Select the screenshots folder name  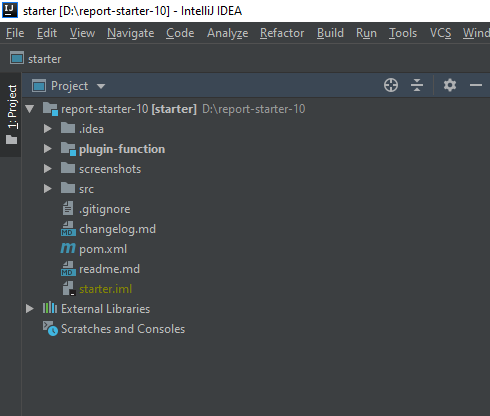click(x=110, y=169)
